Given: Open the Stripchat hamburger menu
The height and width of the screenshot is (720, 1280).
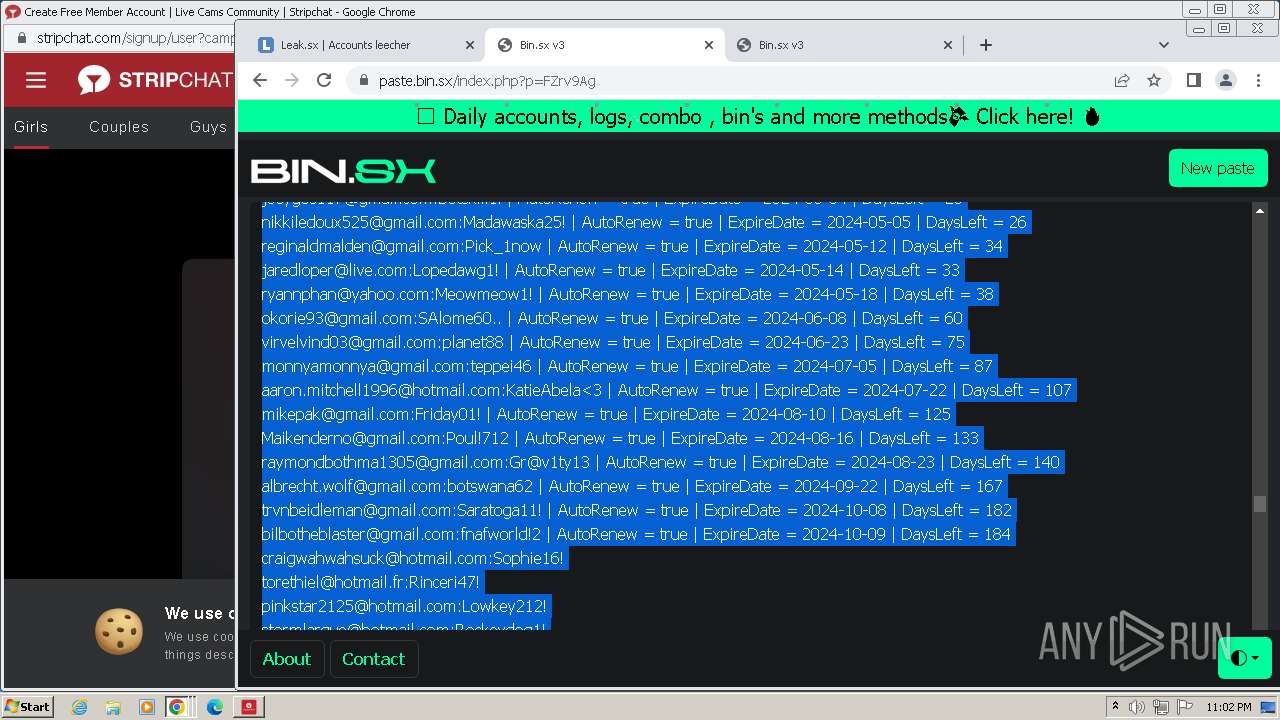Looking at the screenshot, I should (x=36, y=81).
